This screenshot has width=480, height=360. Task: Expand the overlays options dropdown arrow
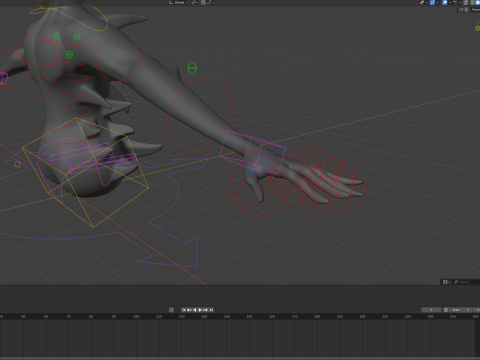450,2
